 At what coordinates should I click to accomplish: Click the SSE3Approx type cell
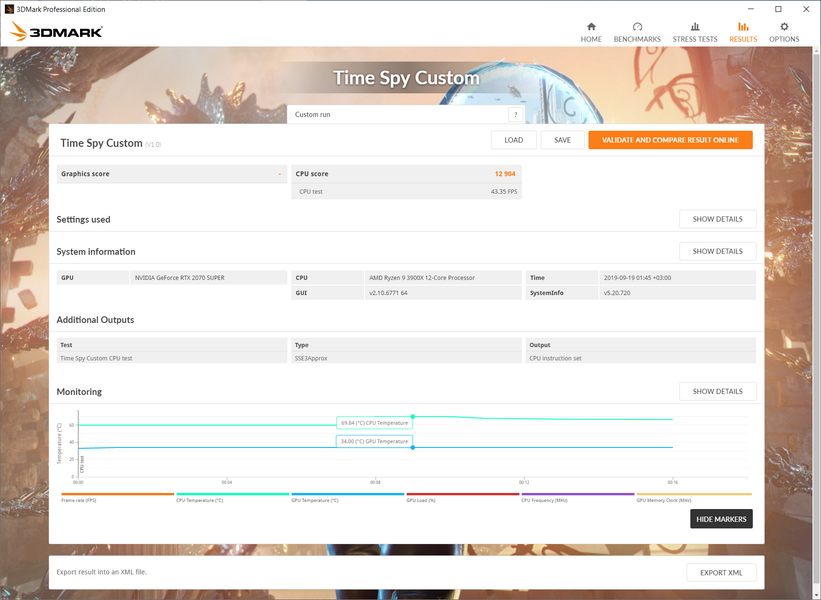tap(406, 358)
